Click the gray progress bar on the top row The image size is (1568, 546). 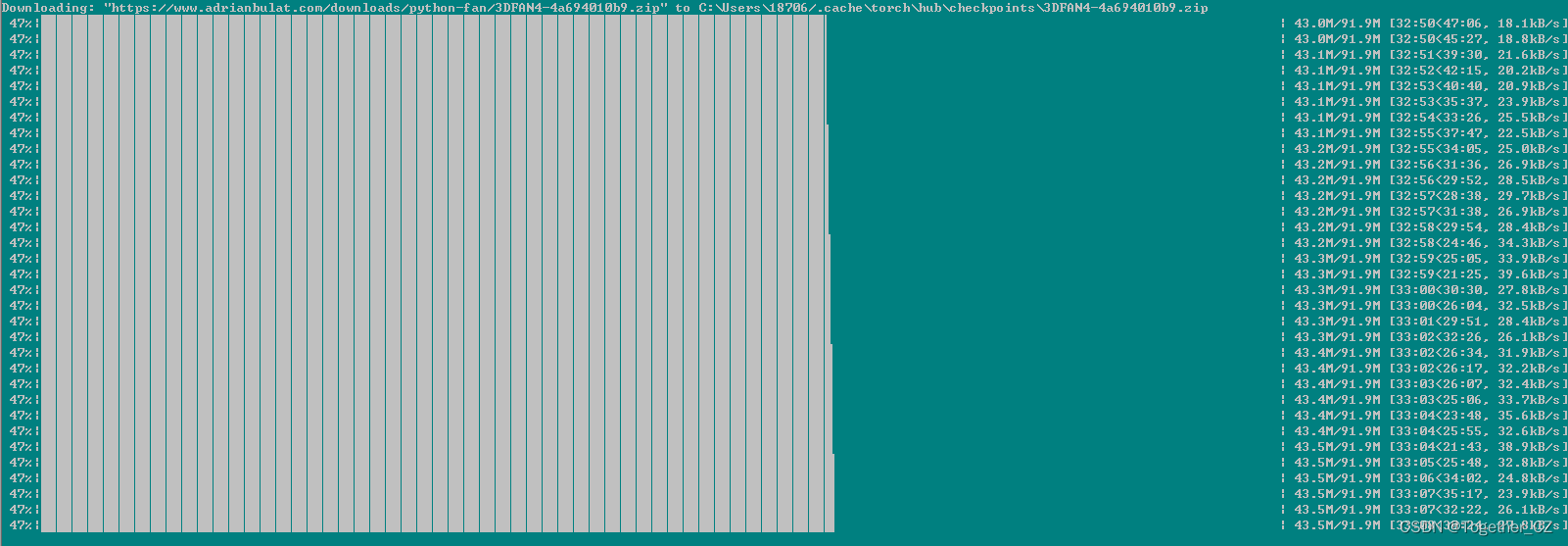click(431, 24)
